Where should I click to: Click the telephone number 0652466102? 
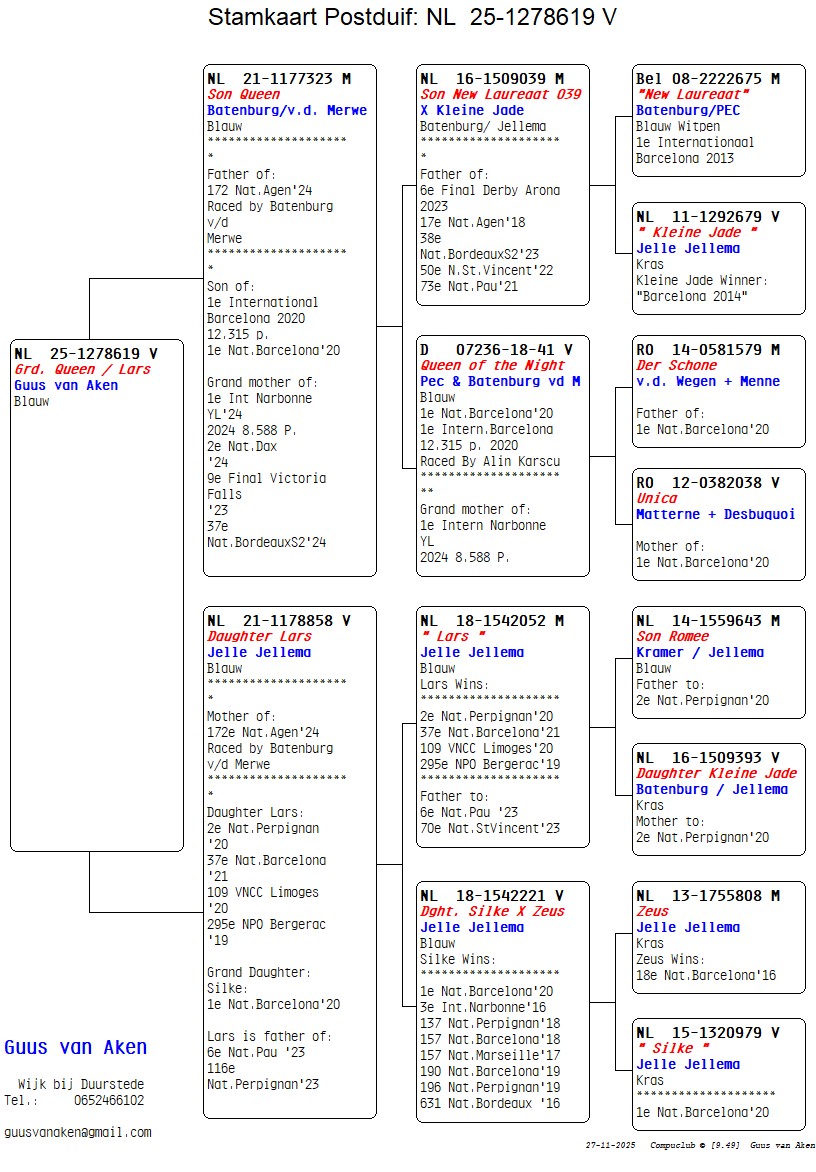point(108,1100)
